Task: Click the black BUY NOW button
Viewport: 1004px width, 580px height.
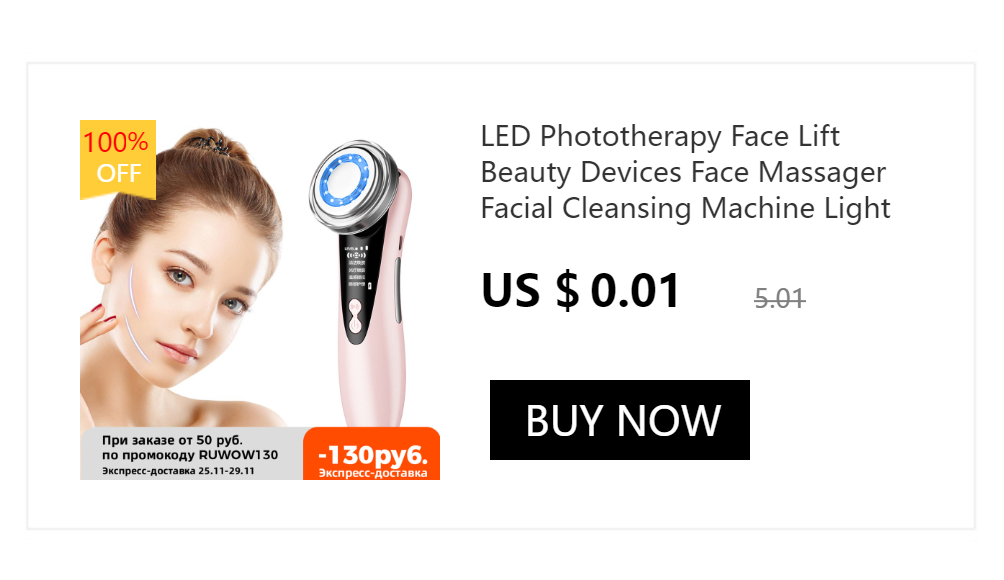Action: (x=619, y=420)
